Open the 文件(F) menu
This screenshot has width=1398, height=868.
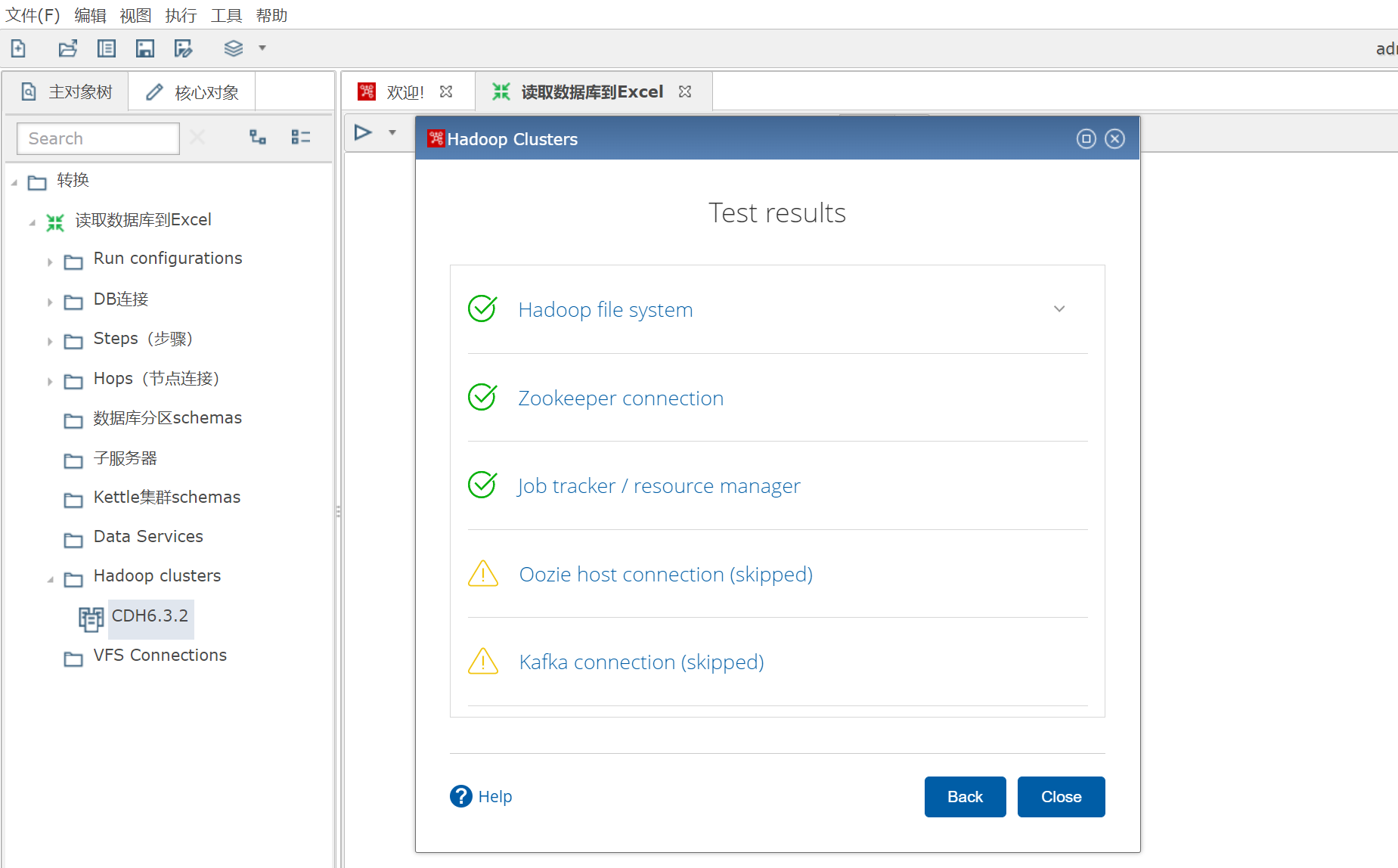(x=33, y=15)
